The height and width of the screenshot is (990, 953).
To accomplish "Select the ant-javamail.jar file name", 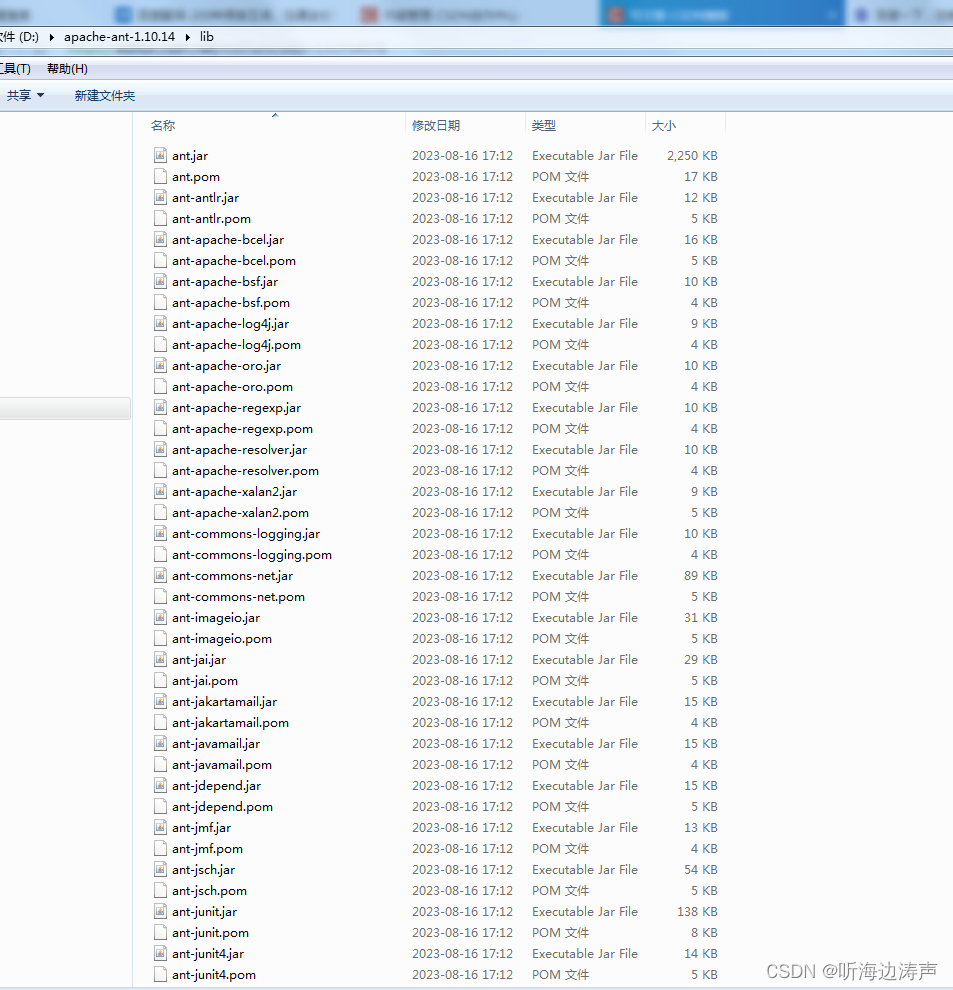I will [x=216, y=744].
